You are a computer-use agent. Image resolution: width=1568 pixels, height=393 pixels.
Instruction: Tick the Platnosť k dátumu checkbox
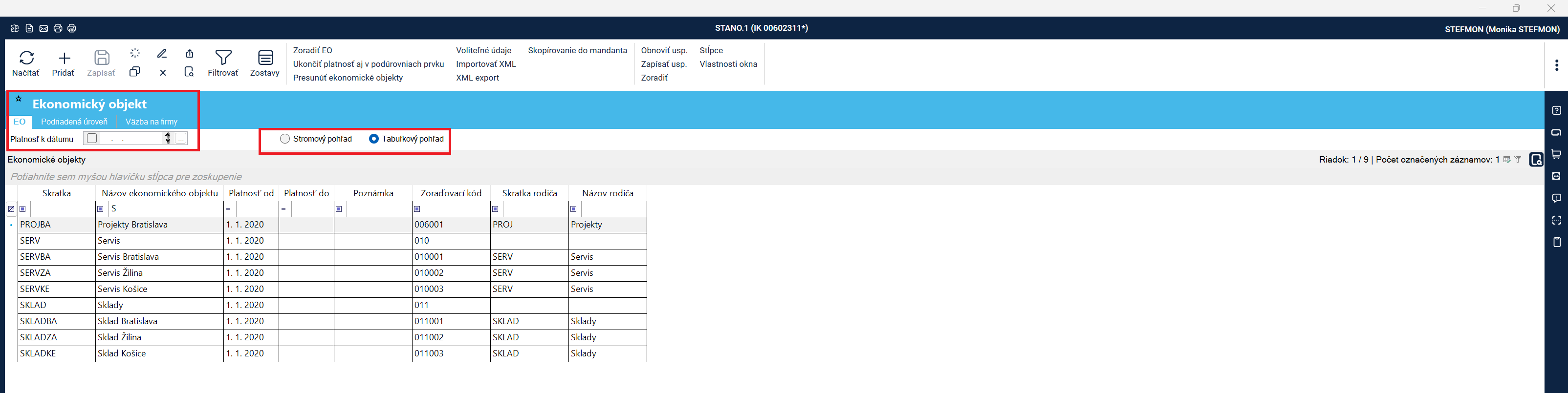pos(92,139)
